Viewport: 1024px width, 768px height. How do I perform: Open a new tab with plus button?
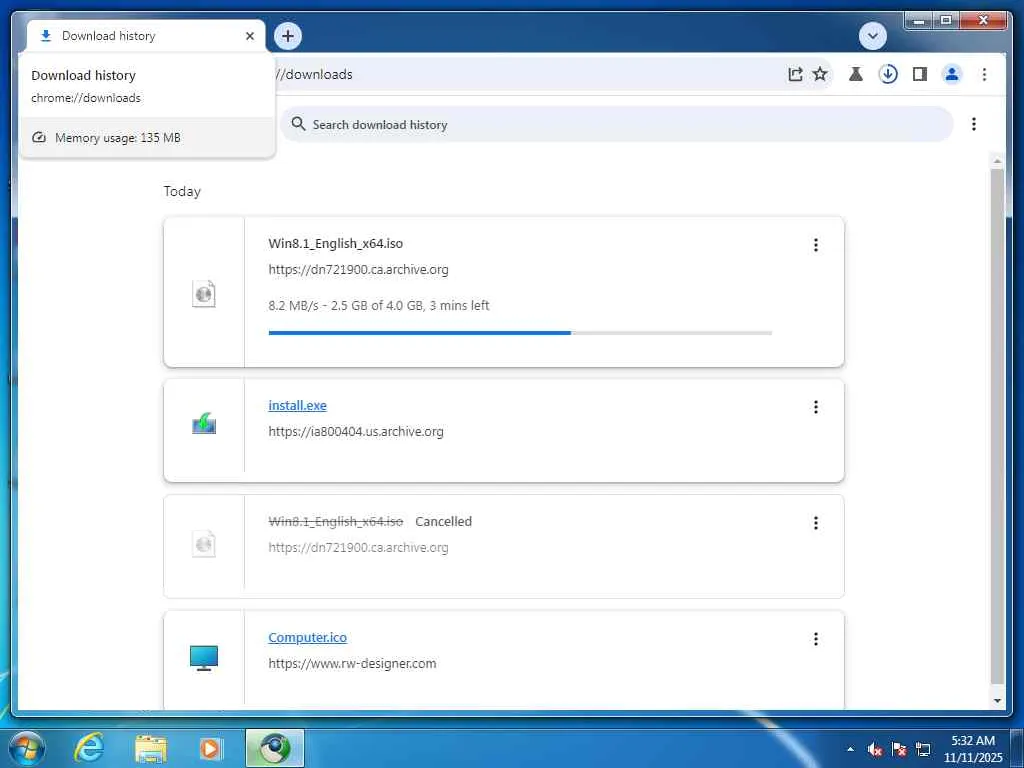(288, 36)
